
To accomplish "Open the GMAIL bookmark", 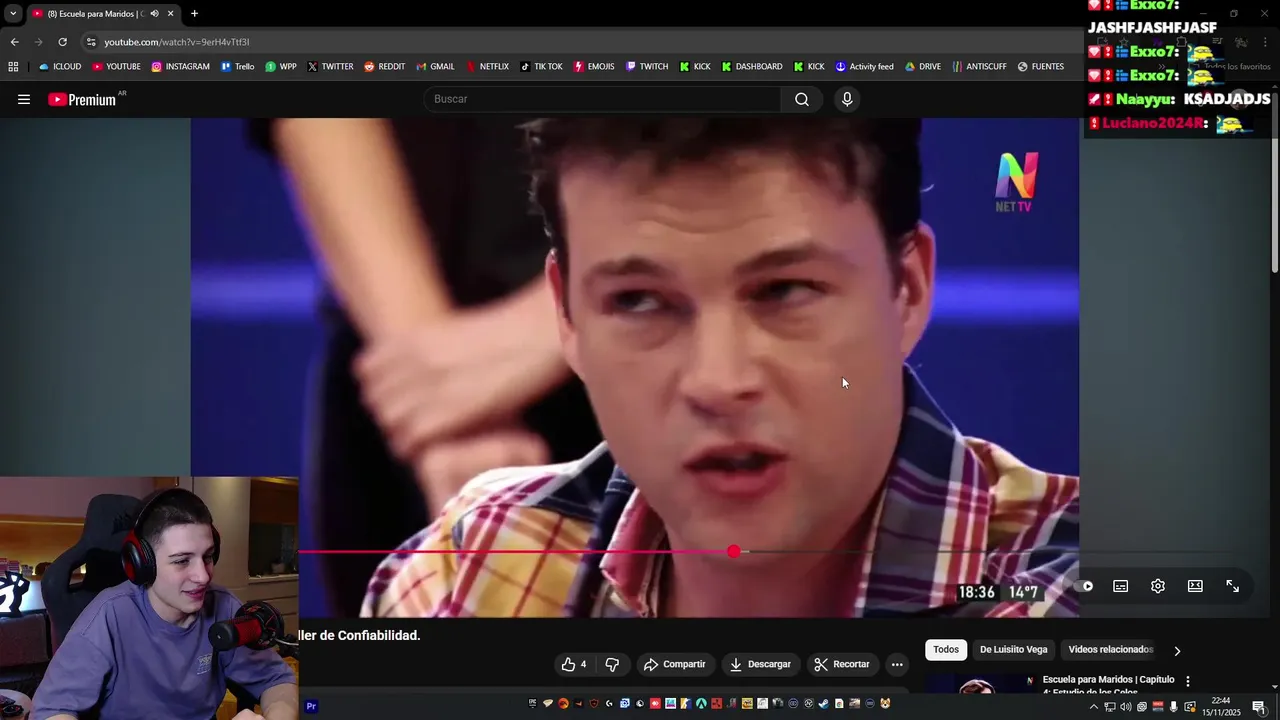I will click(x=435, y=67).
